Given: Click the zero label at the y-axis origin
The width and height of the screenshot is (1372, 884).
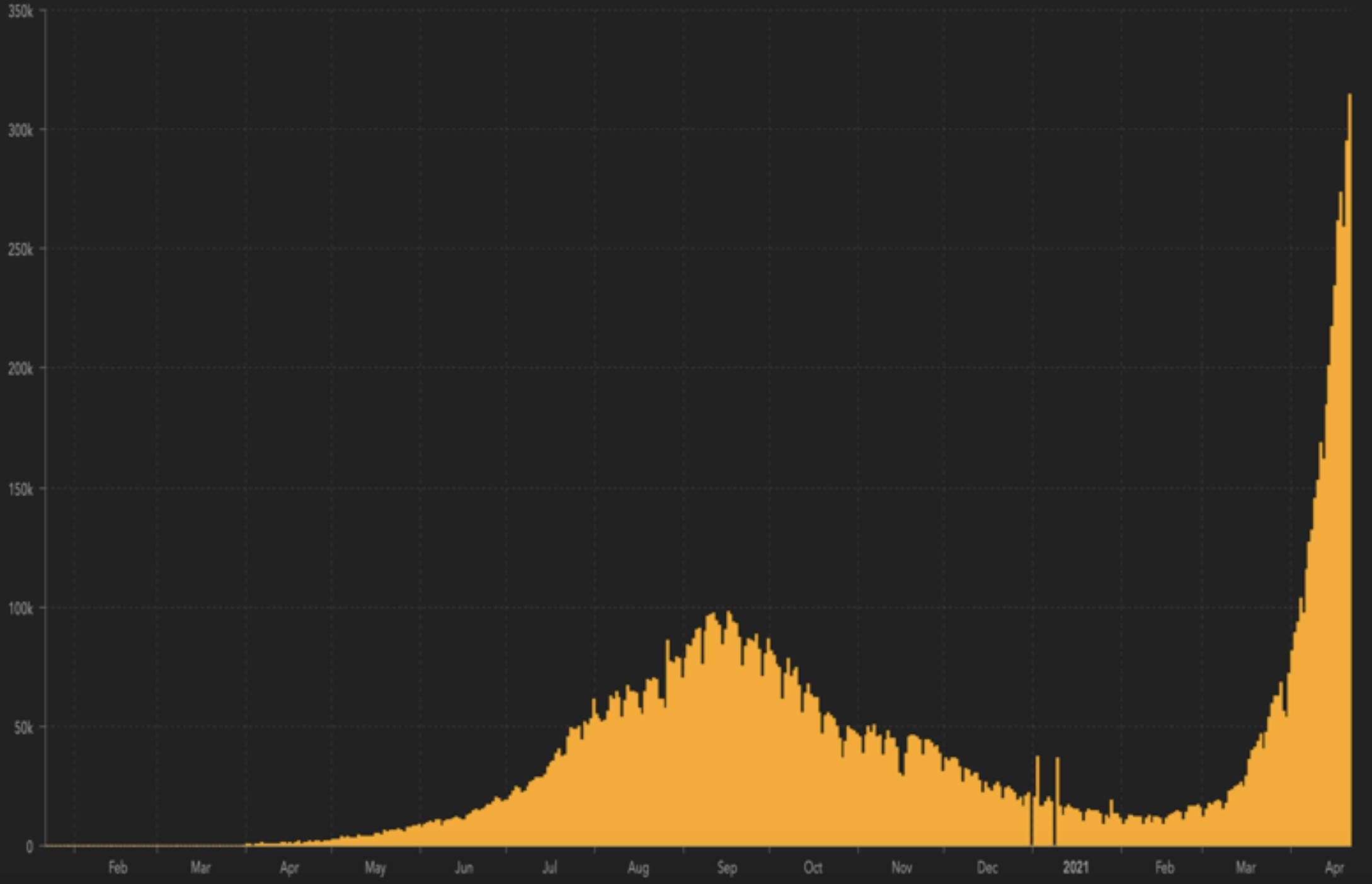Looking at the screenshot, I should (29, 847).
